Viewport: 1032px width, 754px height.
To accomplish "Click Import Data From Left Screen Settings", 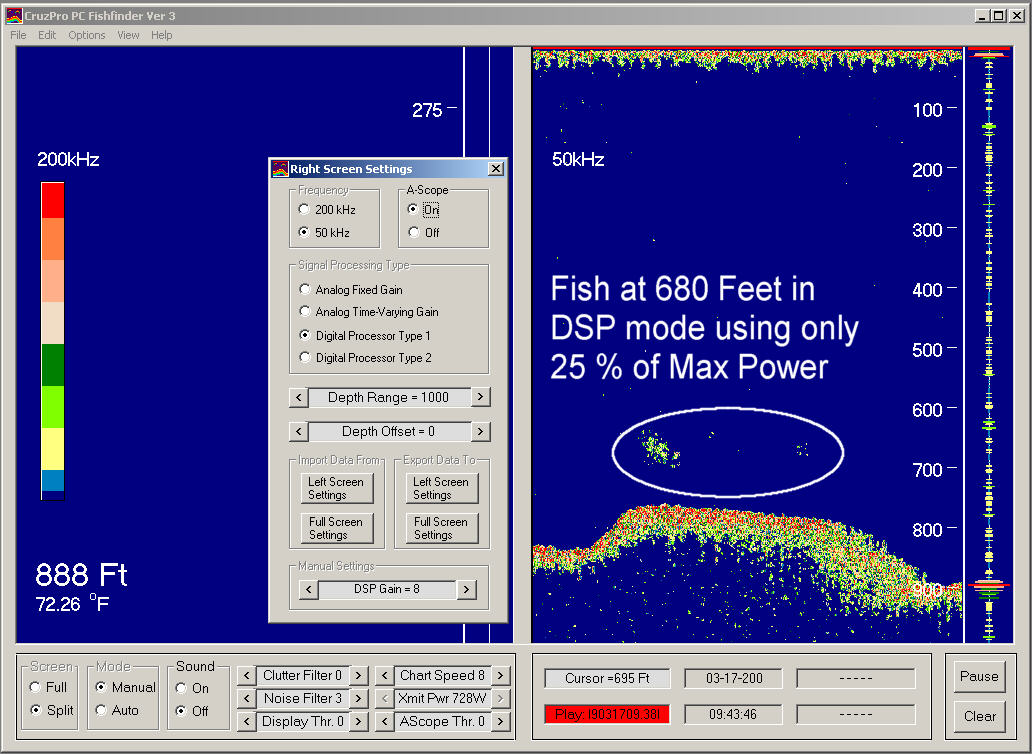I will [335, 488].
